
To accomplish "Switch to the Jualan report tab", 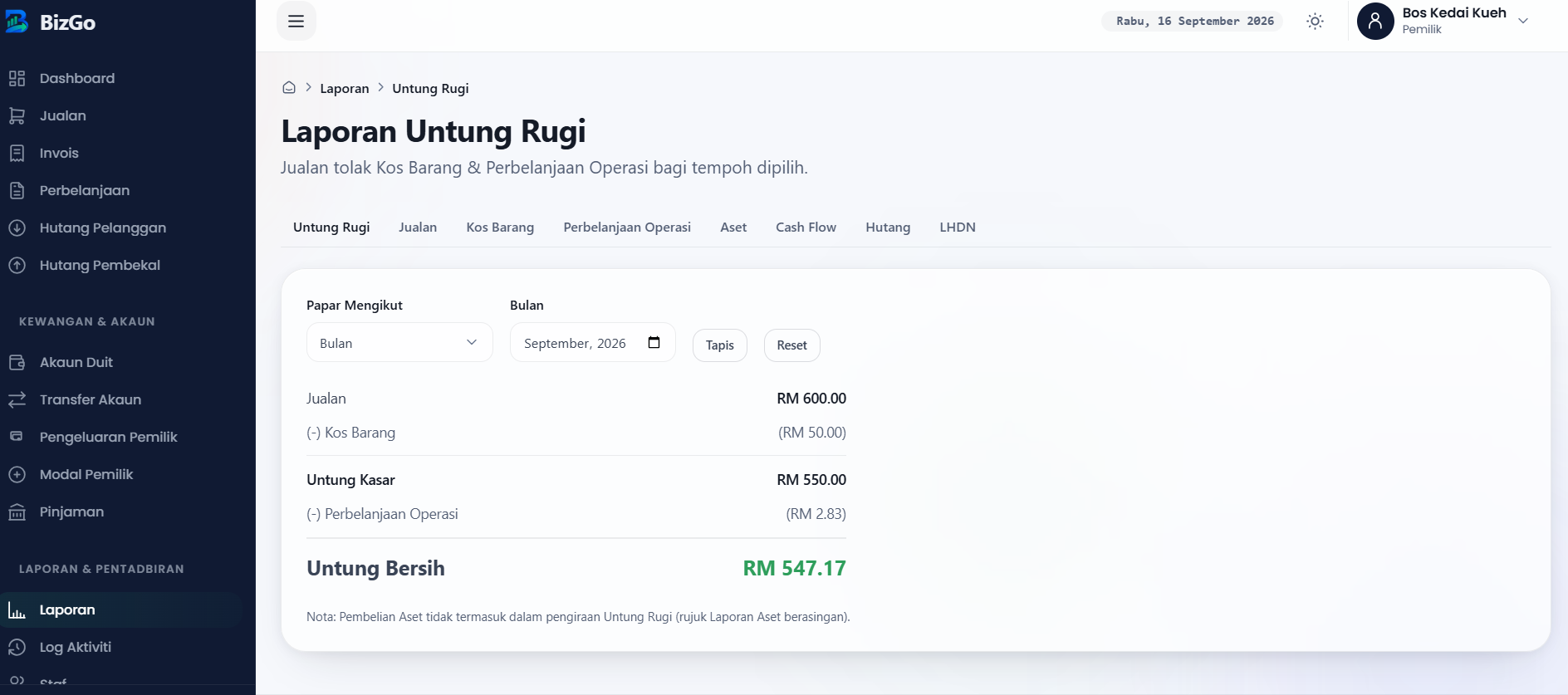I will pos(418,228).
